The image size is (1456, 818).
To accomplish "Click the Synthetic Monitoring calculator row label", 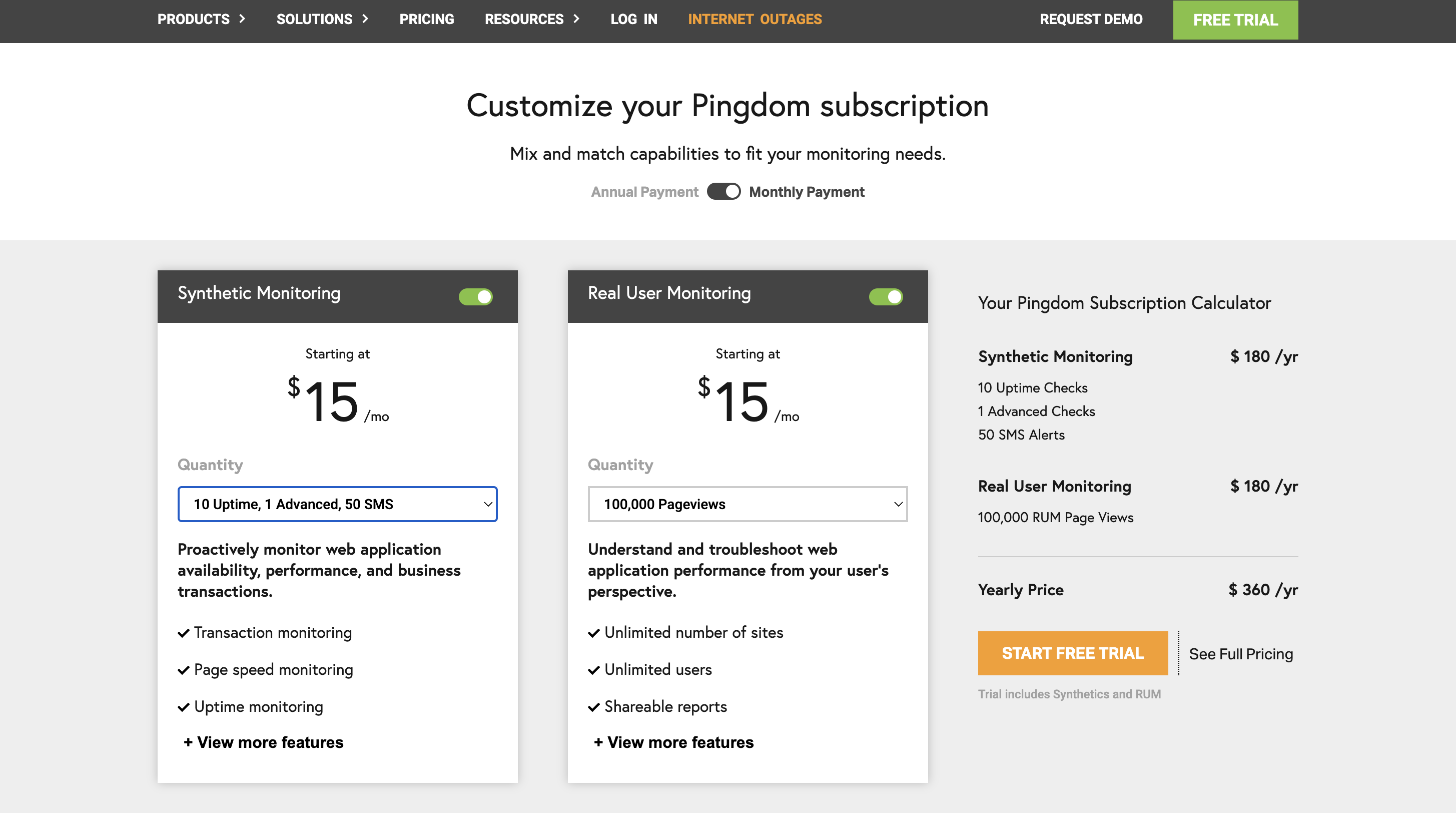I will pyautogui.click(x=1055, y=356).
